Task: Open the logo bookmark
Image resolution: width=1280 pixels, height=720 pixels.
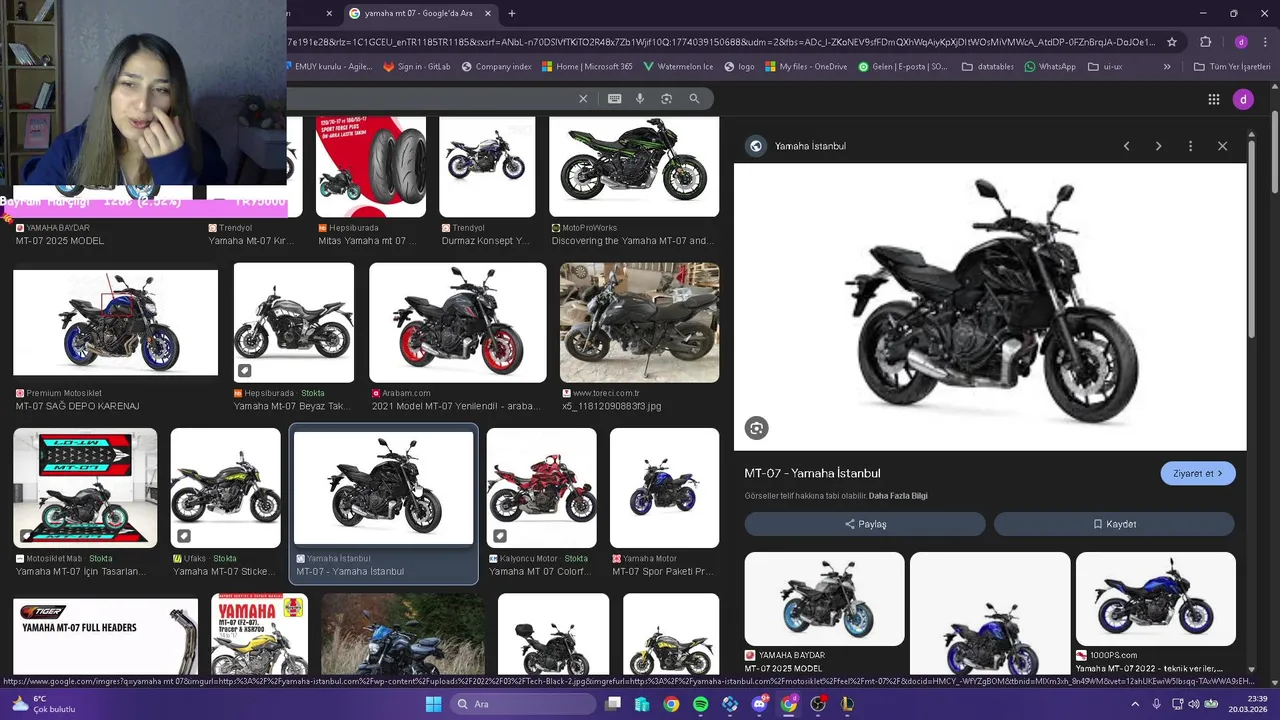Action: pos(739,67)
